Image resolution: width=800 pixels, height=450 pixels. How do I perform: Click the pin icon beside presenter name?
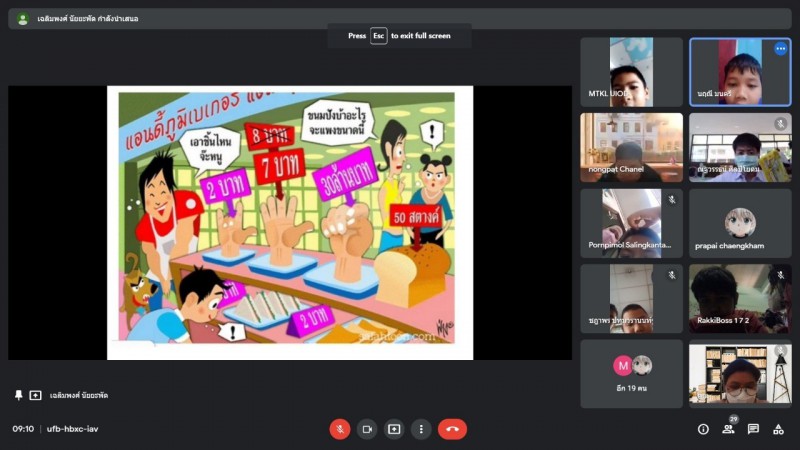point(18,395)
